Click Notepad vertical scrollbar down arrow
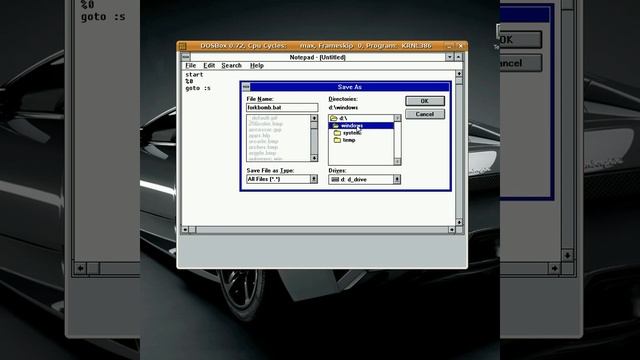Screen dimensions: 640x360 point(459,222)
